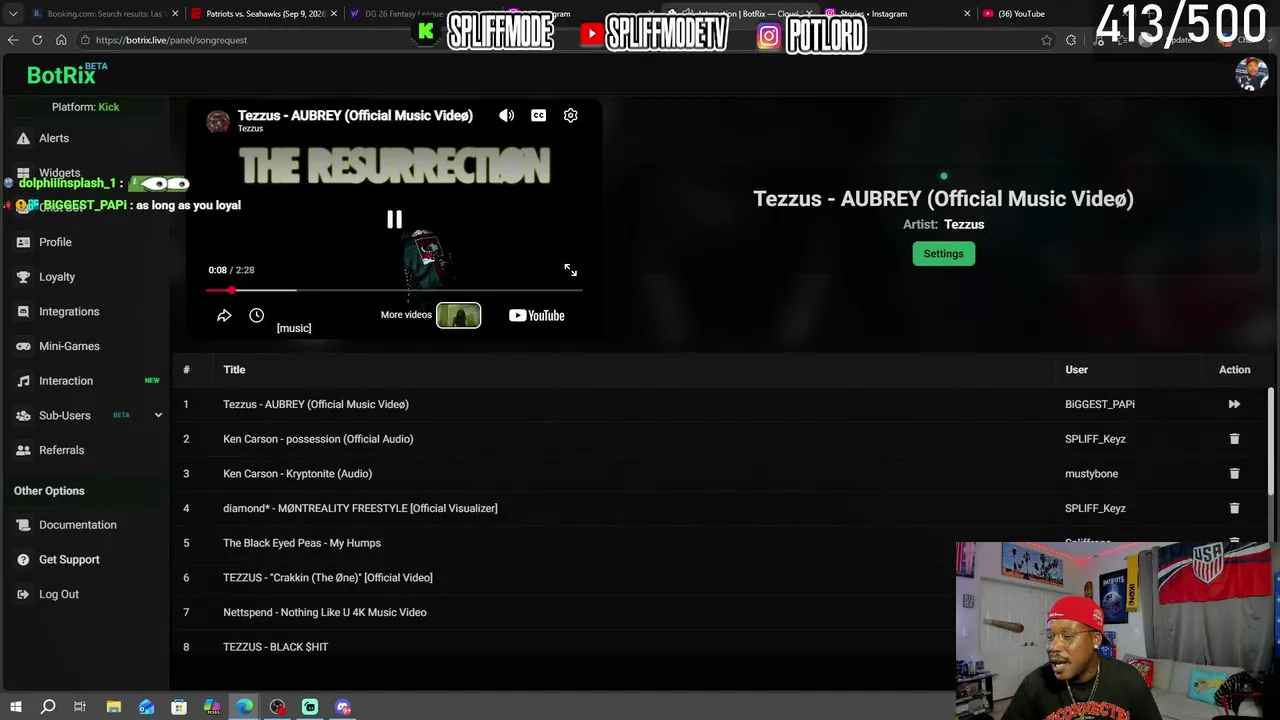Image resolution: width=1280 pixels, height=720 pixels.
Task: Open the green Settings button
Action: [943, 254]
